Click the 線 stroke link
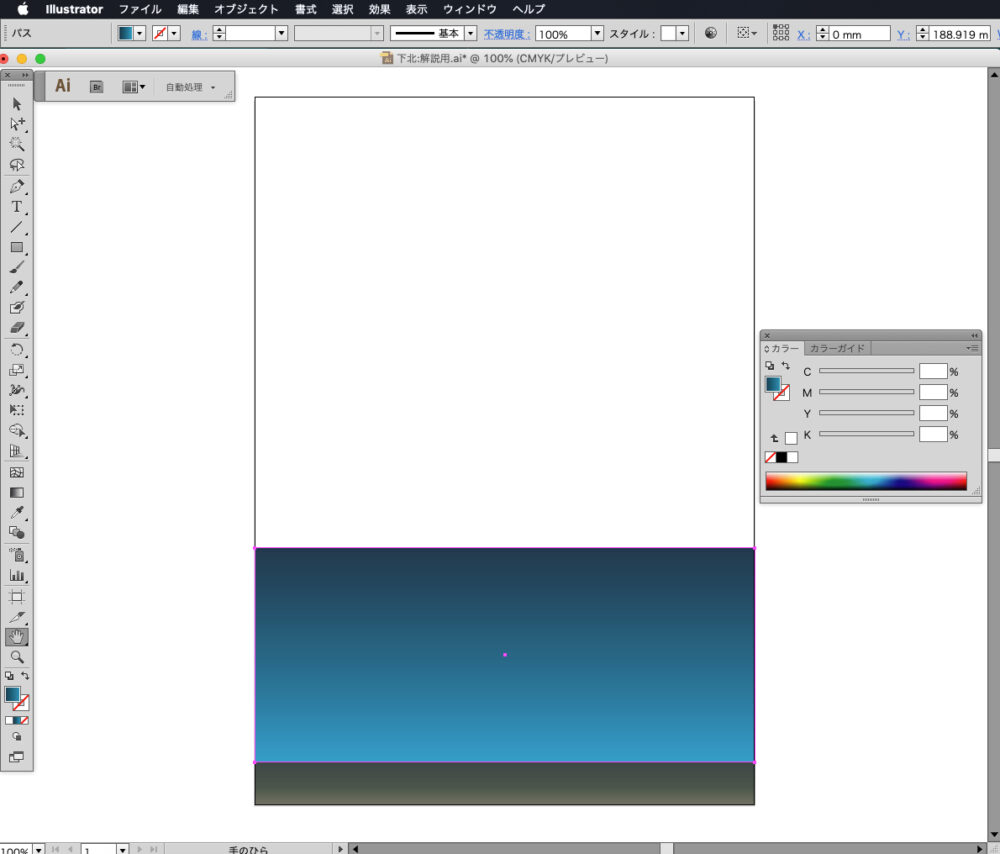The height and width of the screenshot is (854, 1000). [x=199, y=34]
